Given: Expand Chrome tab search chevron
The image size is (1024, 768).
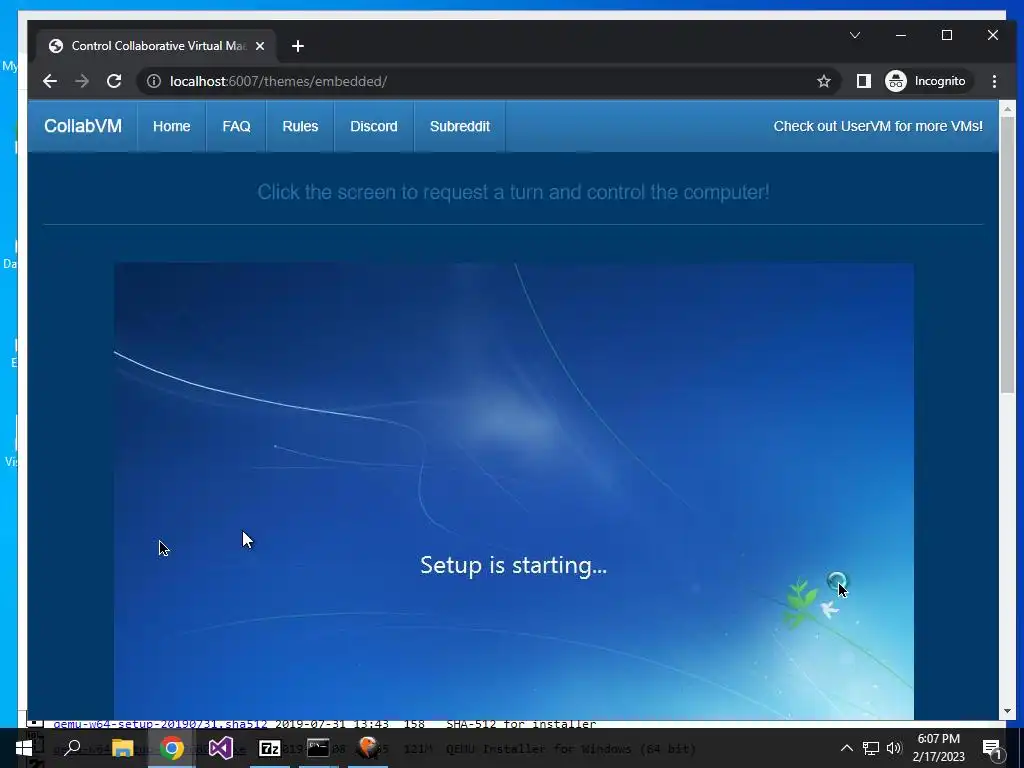Looking at the screenshot, I should point(855,35).
